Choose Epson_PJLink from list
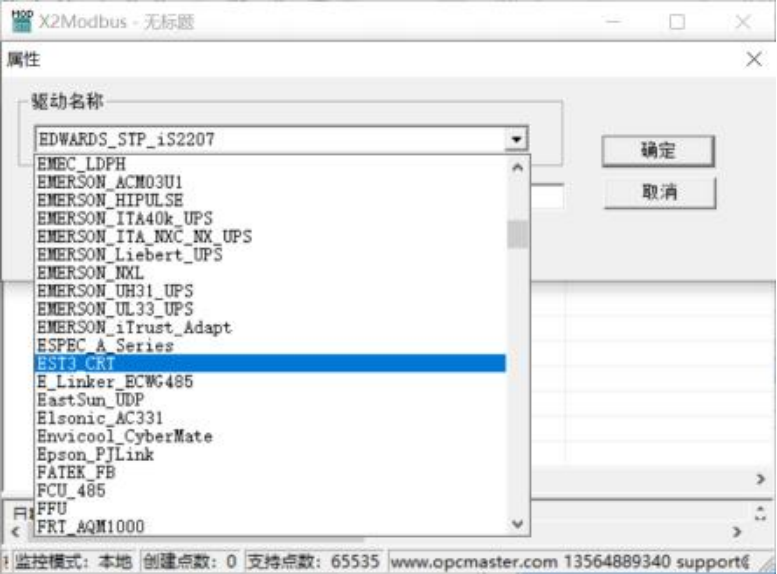This screenshot has width=777, height=574. pos(271,455)
